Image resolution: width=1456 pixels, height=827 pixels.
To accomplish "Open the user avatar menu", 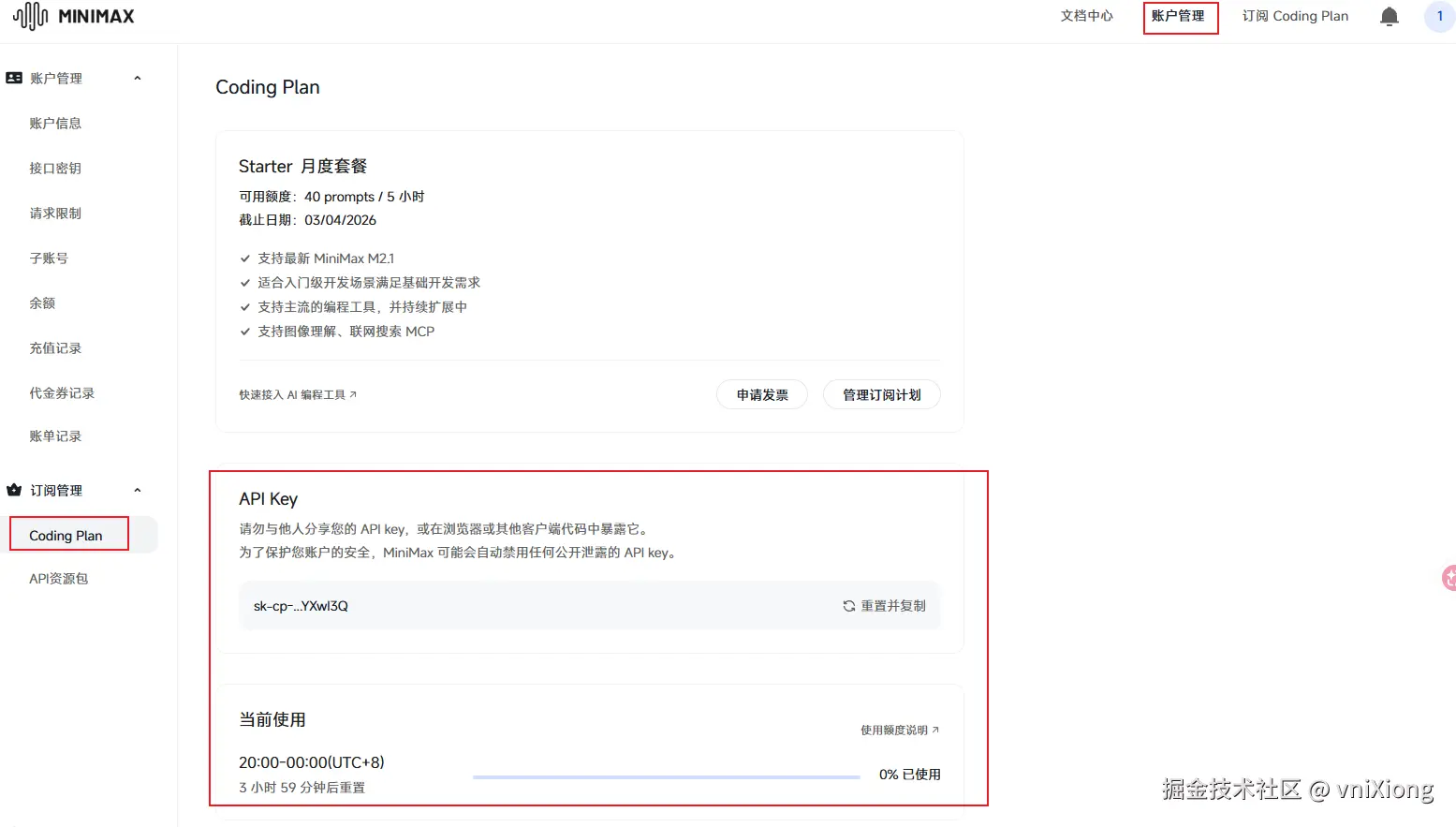I will tap(1439, 16).
